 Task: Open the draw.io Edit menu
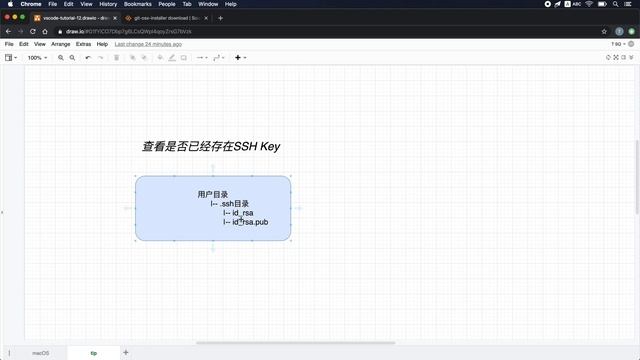click(24, 44)
